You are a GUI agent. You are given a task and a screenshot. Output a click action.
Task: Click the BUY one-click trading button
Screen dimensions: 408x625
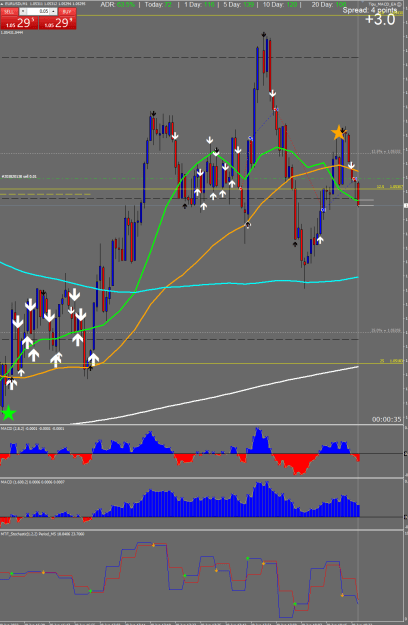click(67, 12)
